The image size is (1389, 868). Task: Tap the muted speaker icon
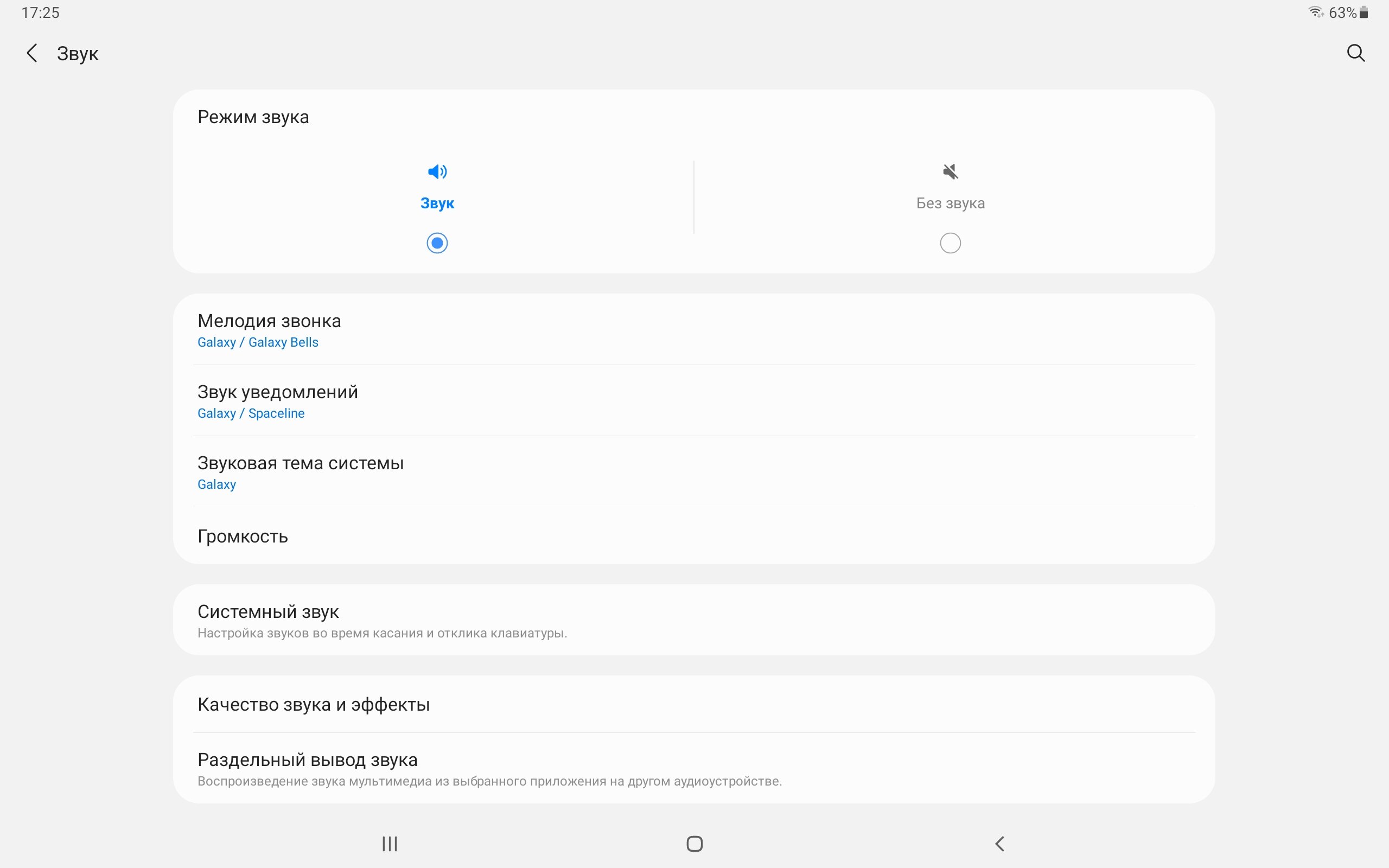(x=951, y=171)
